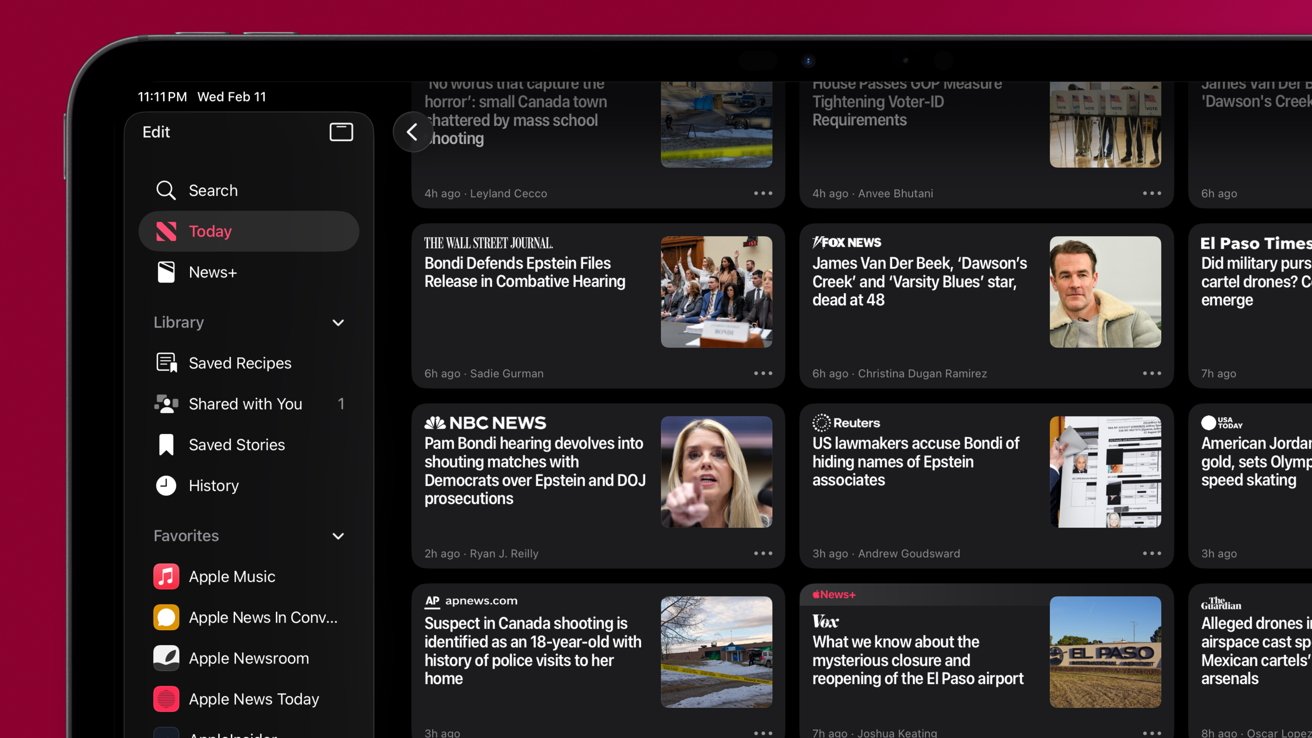Select the Today feed
The height and width of the screenshot is (738, 1312).
click(x=210, y=231)
